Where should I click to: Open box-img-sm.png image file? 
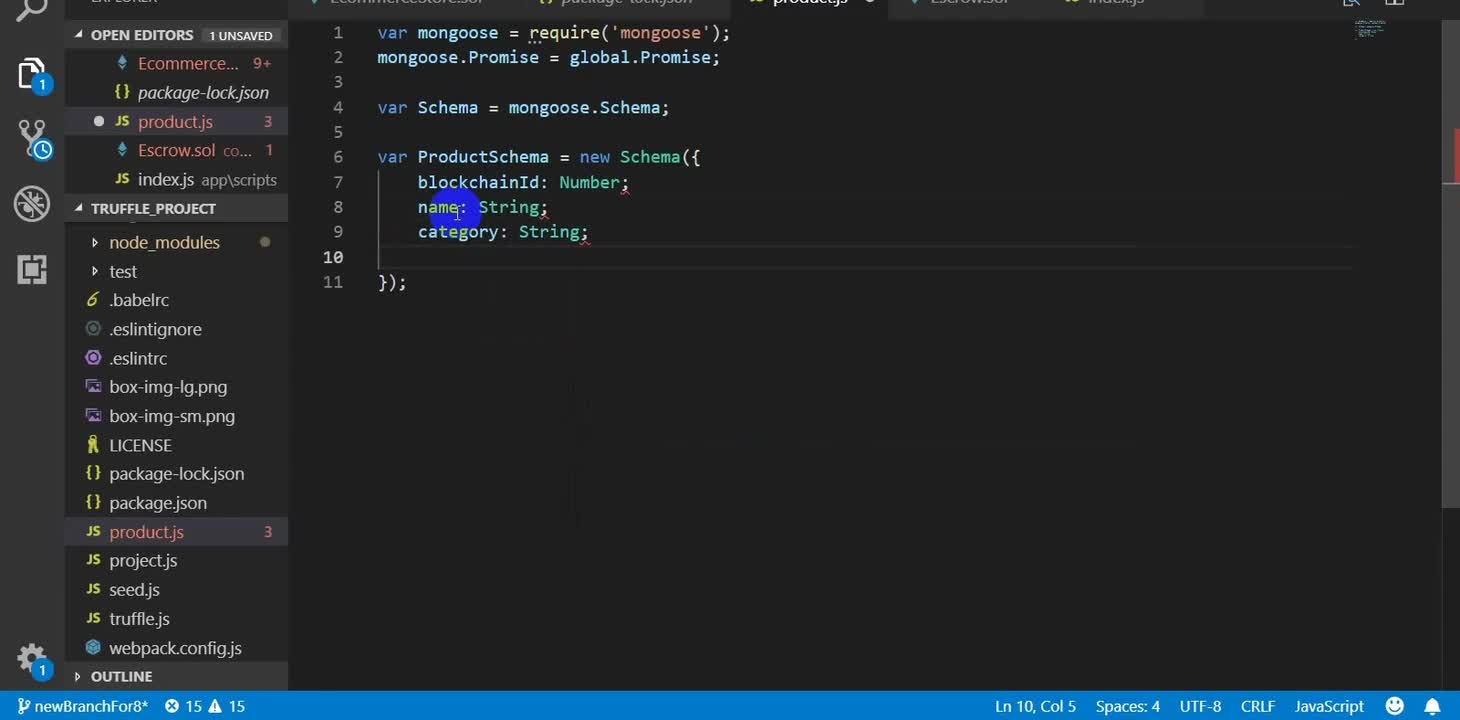[172, 416]
